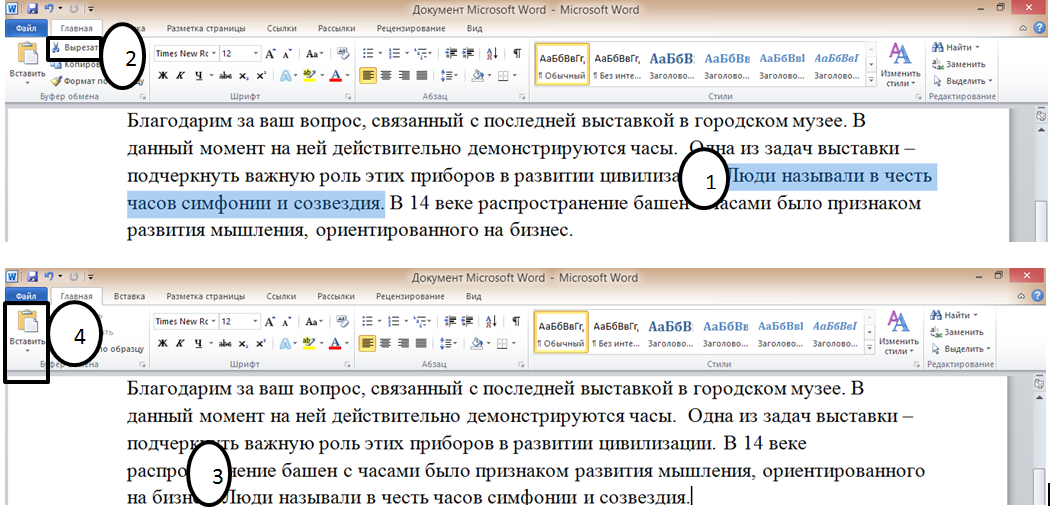Grow font size in the upper window ribbon
Screen dimensions: 1052x524
pyautogui.click(x=270, y=54)
